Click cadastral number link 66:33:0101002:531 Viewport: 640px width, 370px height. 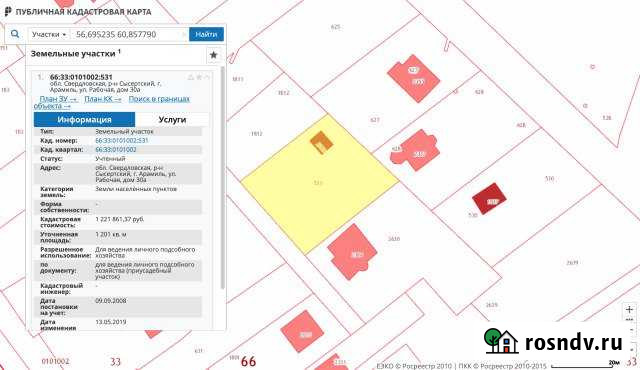tap(122, 140)
